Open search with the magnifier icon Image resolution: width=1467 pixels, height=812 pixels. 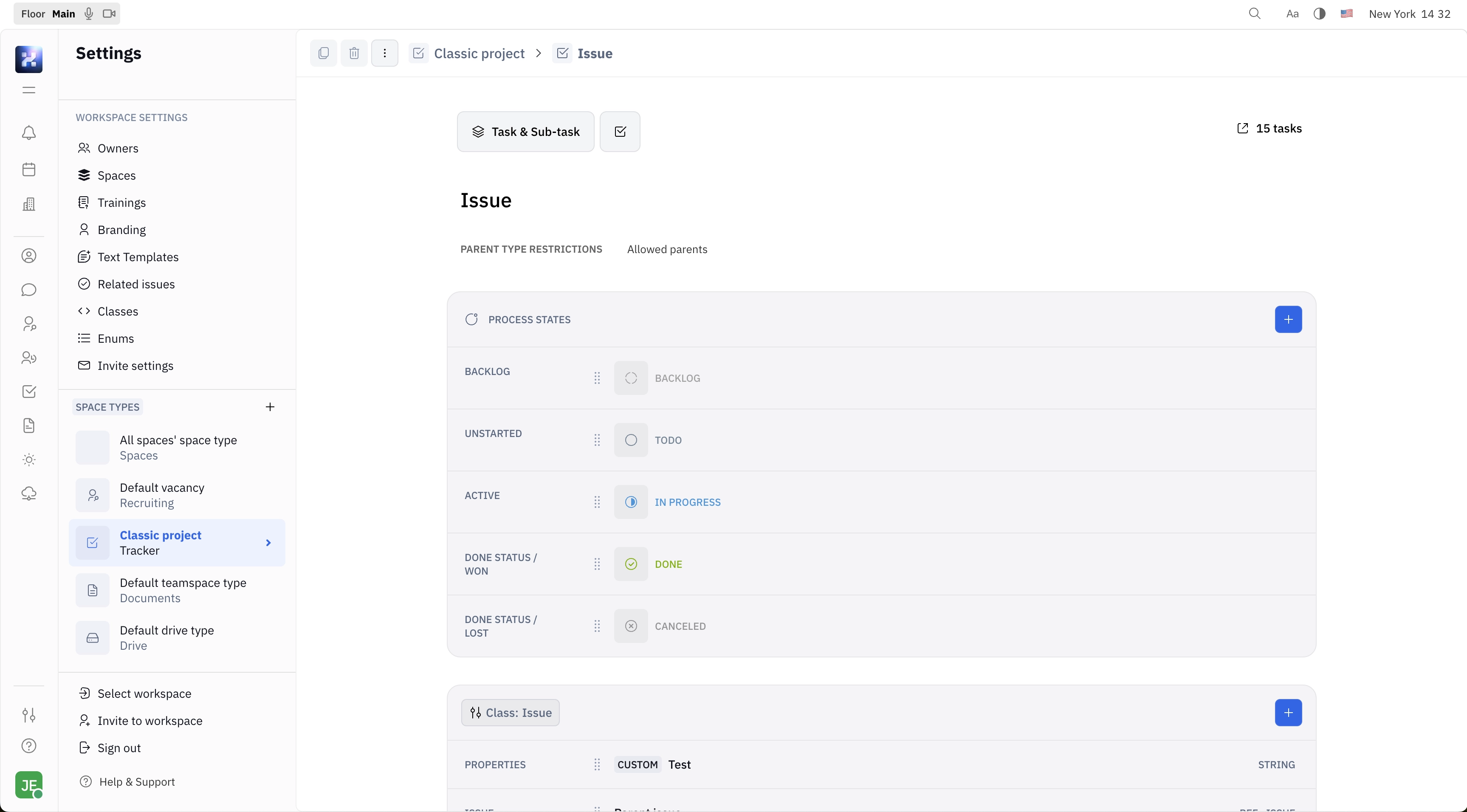[1255, 13]
